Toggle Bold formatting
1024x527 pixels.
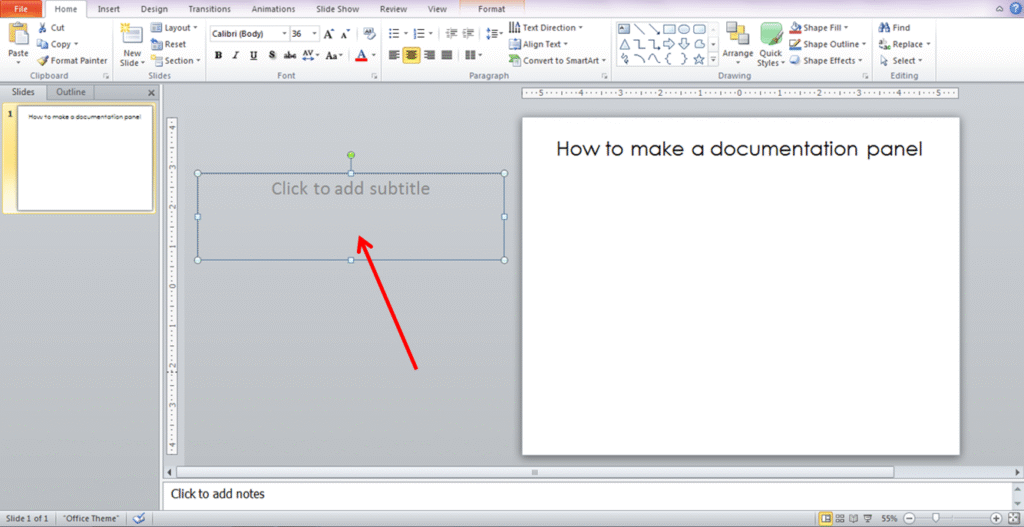[x=218, y=55]
